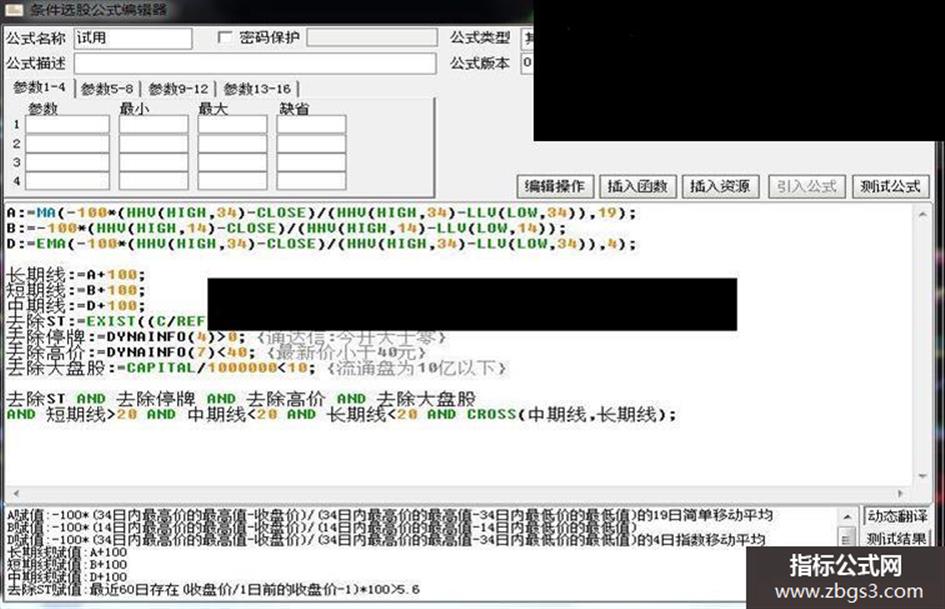Click row 2 最大 value field
945x609 pixels.
point(233,144)
